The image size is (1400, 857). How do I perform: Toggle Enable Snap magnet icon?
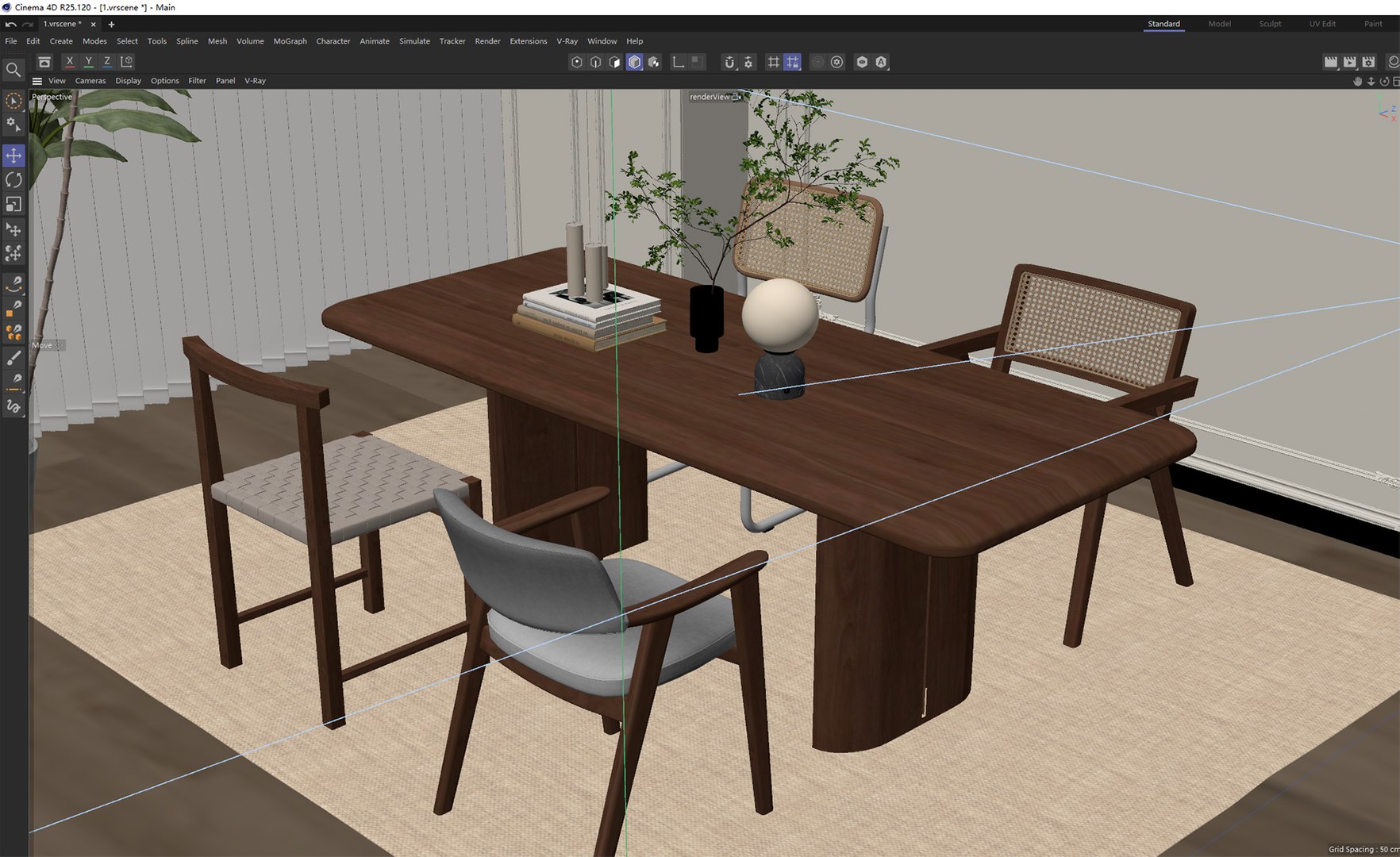(729, 62)
